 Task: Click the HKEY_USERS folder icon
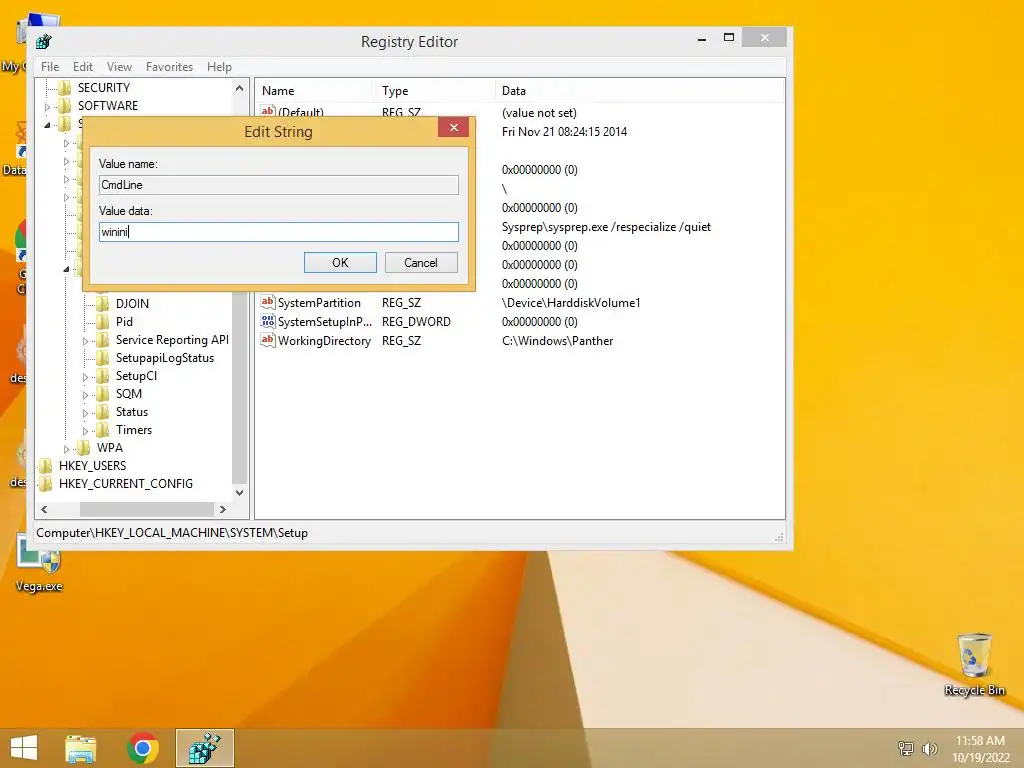(46, 466)
